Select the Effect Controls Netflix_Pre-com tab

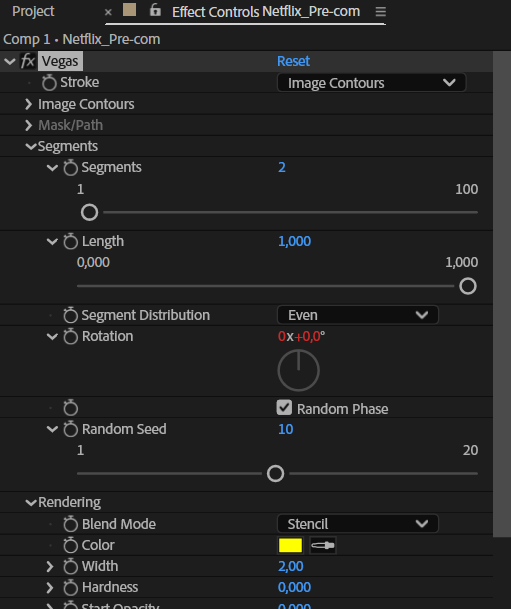click(266, 12)
